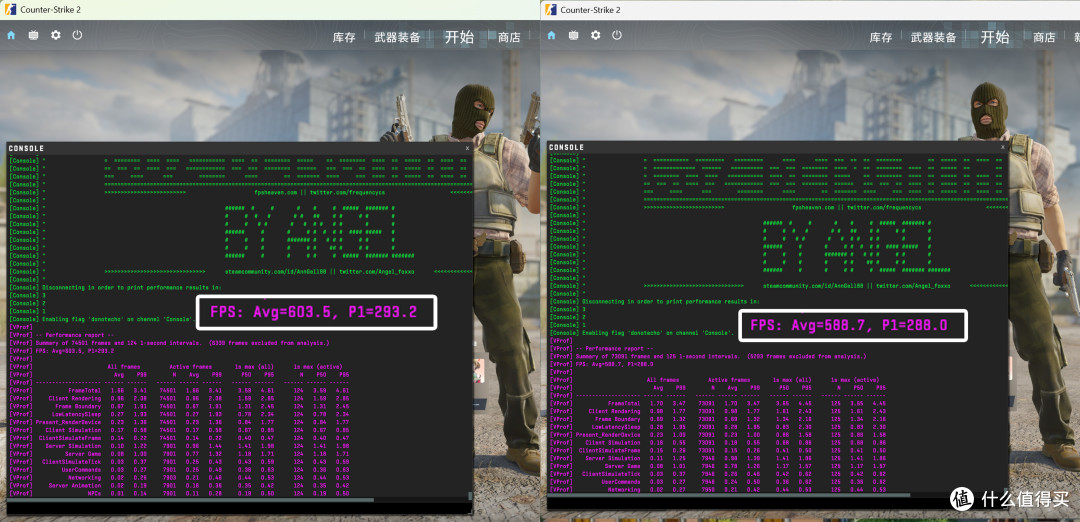Click the home icon in left CS2 window
This screenshot has width=1080, height=522.
[11, 35]
